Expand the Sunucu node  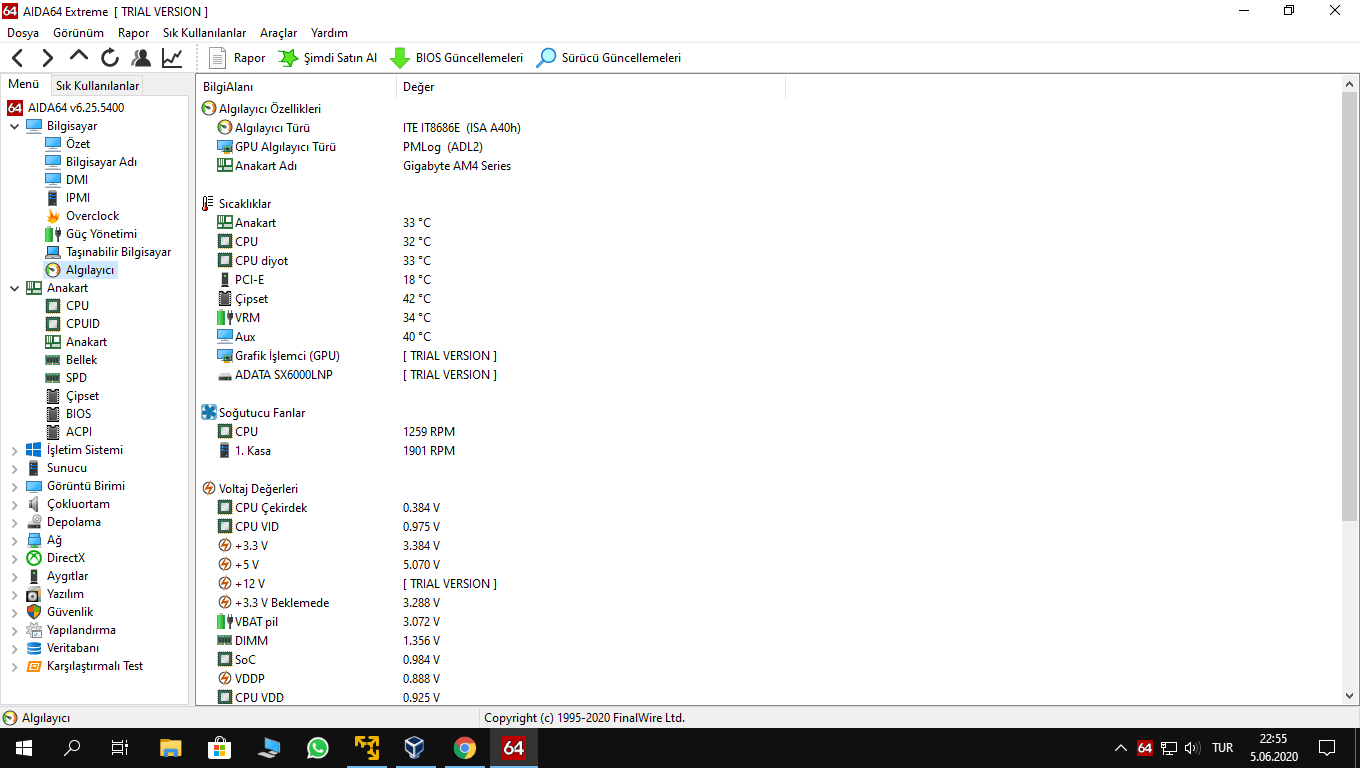click(x=14, y=468)
